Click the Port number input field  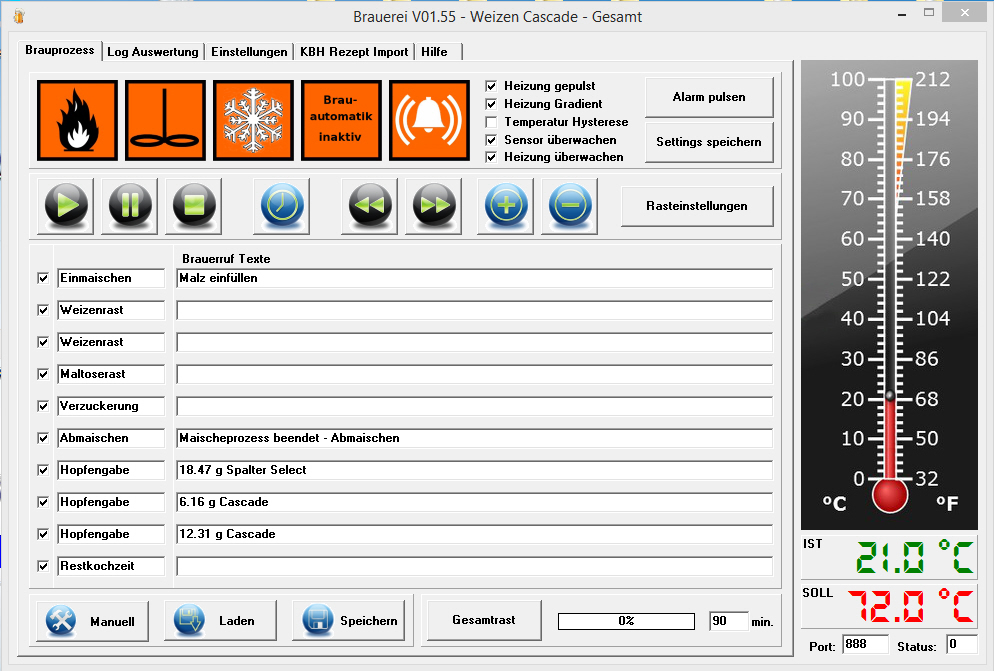click(x=864, y=645)
